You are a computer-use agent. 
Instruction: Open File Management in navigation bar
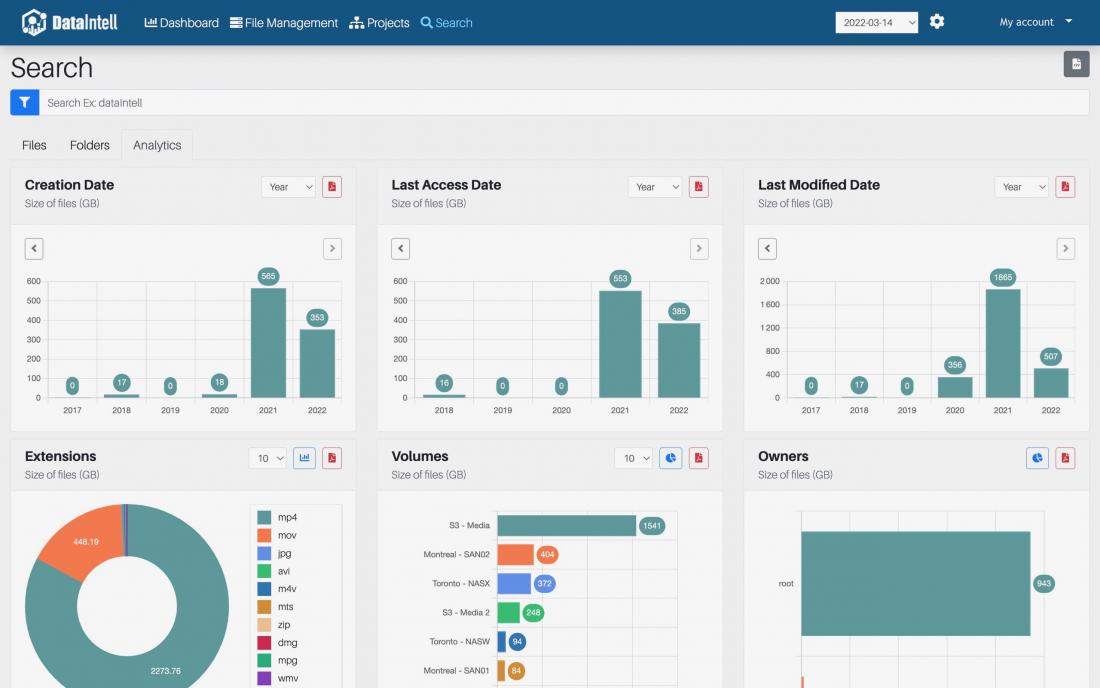tap(284, 22)
